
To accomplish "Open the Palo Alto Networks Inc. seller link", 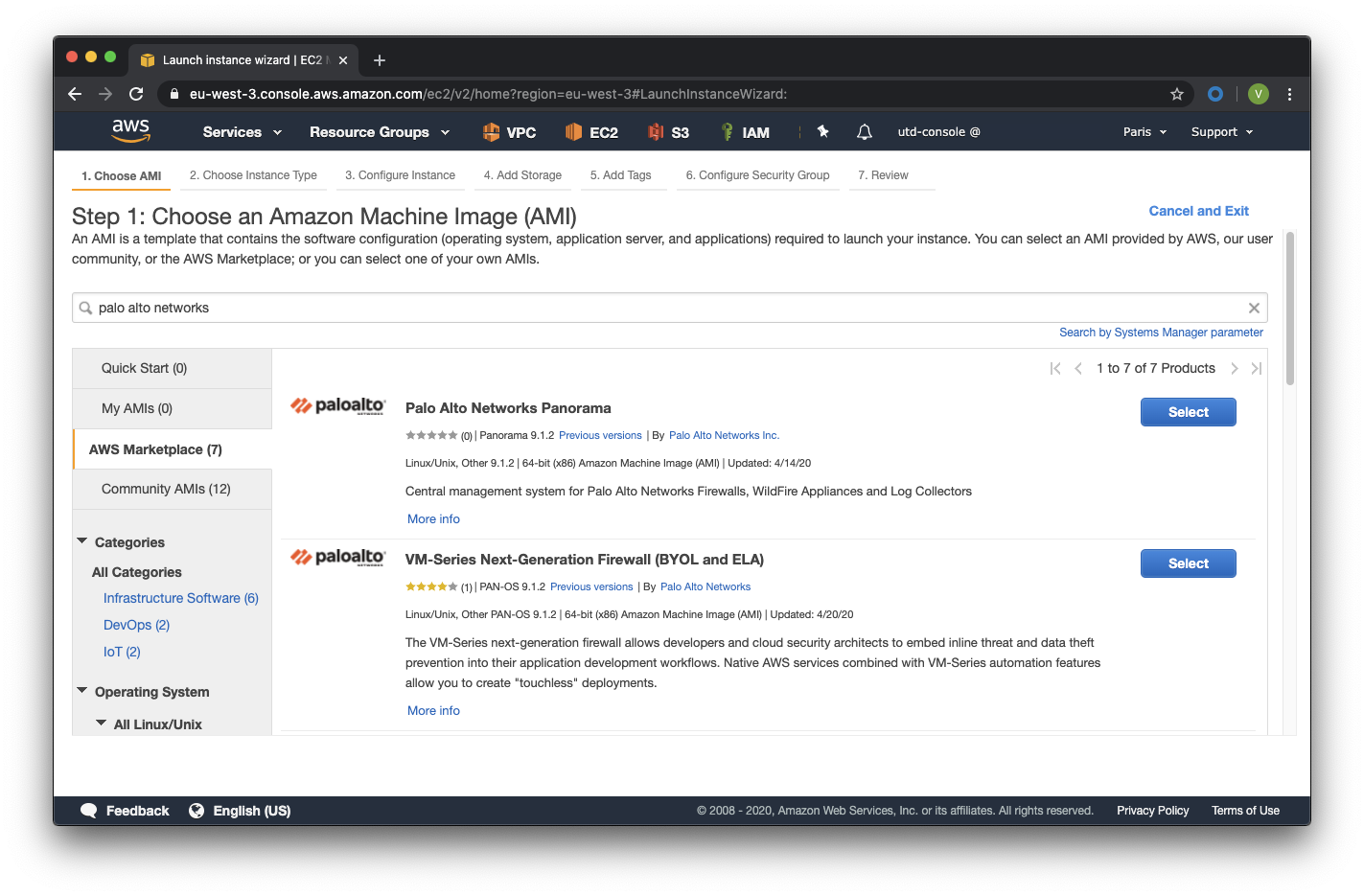I will 725,435.
